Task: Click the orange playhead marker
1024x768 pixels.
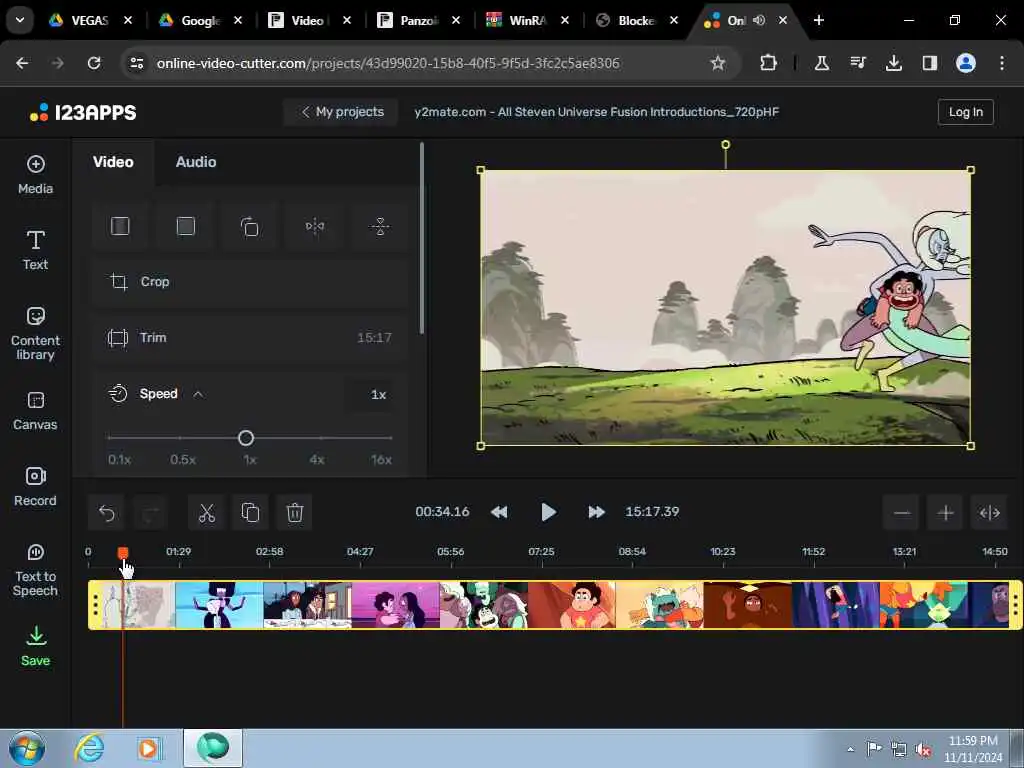Action: [x=123, y=553]
